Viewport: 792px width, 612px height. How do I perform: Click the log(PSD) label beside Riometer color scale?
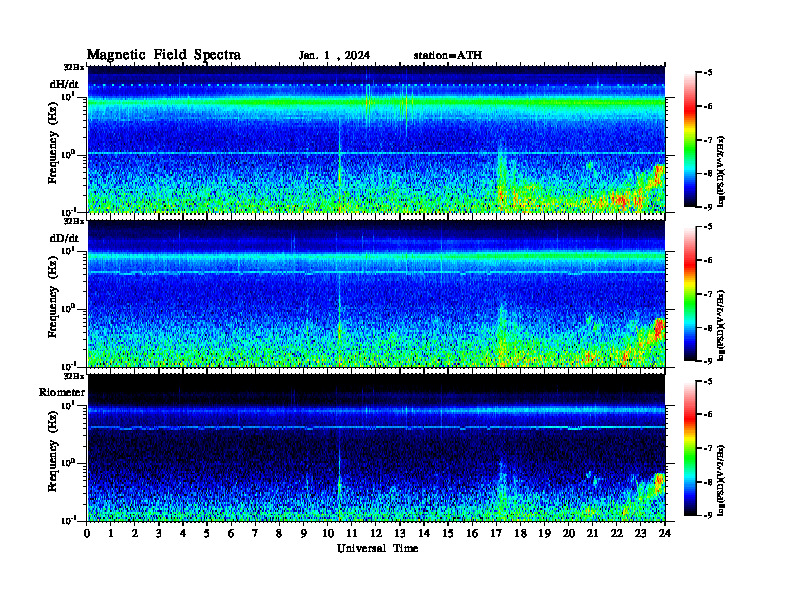tap(721, 479)
